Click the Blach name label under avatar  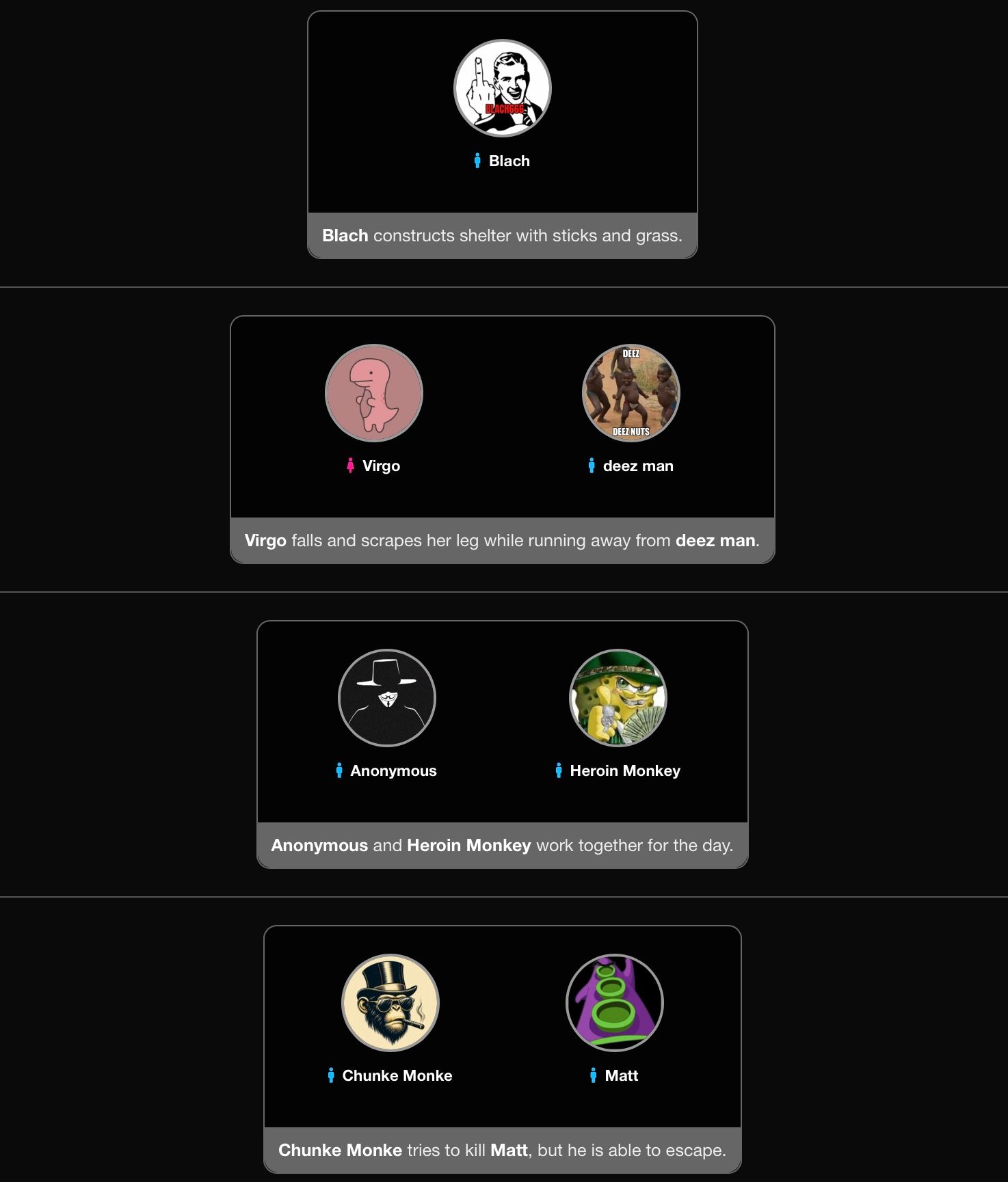click(509, 161)
